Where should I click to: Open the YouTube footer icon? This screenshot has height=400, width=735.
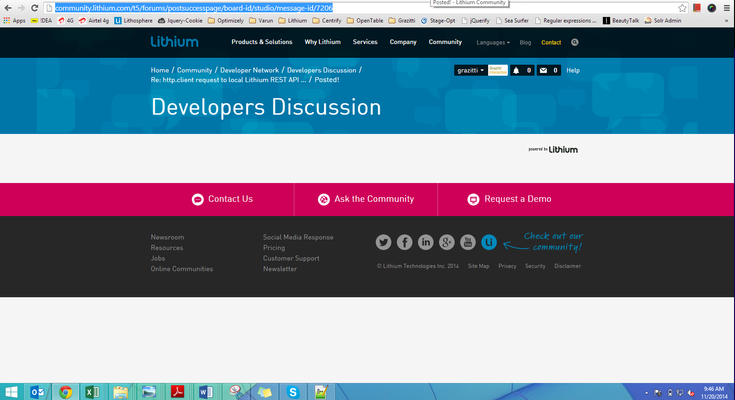468,242
